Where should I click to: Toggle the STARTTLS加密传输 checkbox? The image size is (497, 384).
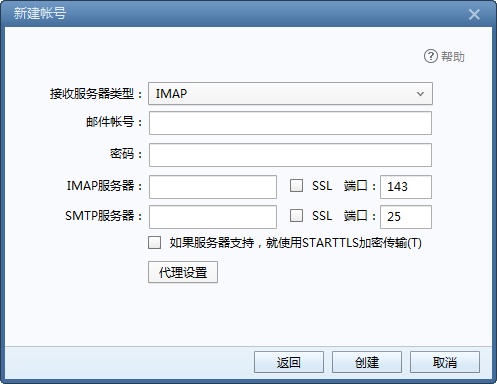pyautogui.click(x=155, y=243)
